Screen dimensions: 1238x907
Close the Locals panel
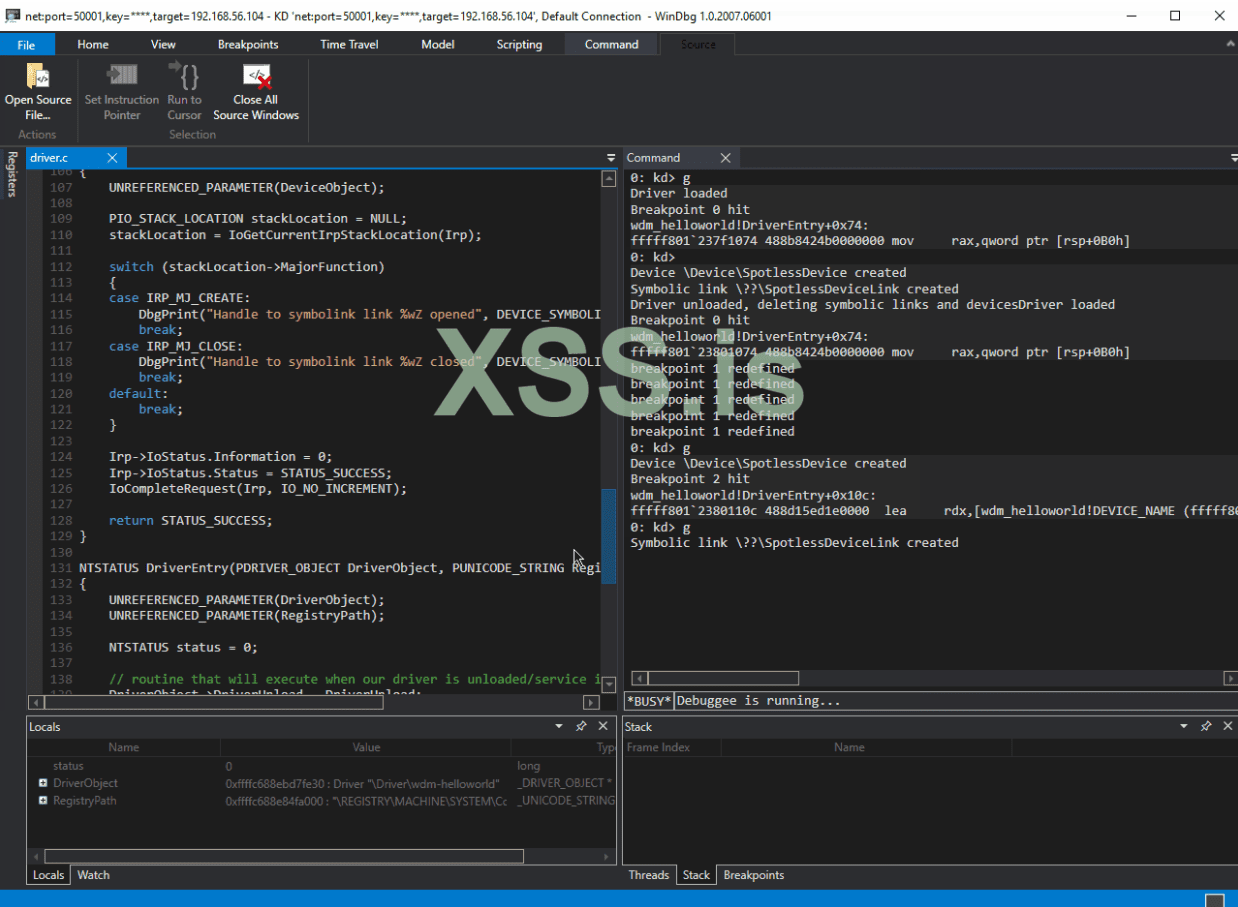(x=603, y=727)
